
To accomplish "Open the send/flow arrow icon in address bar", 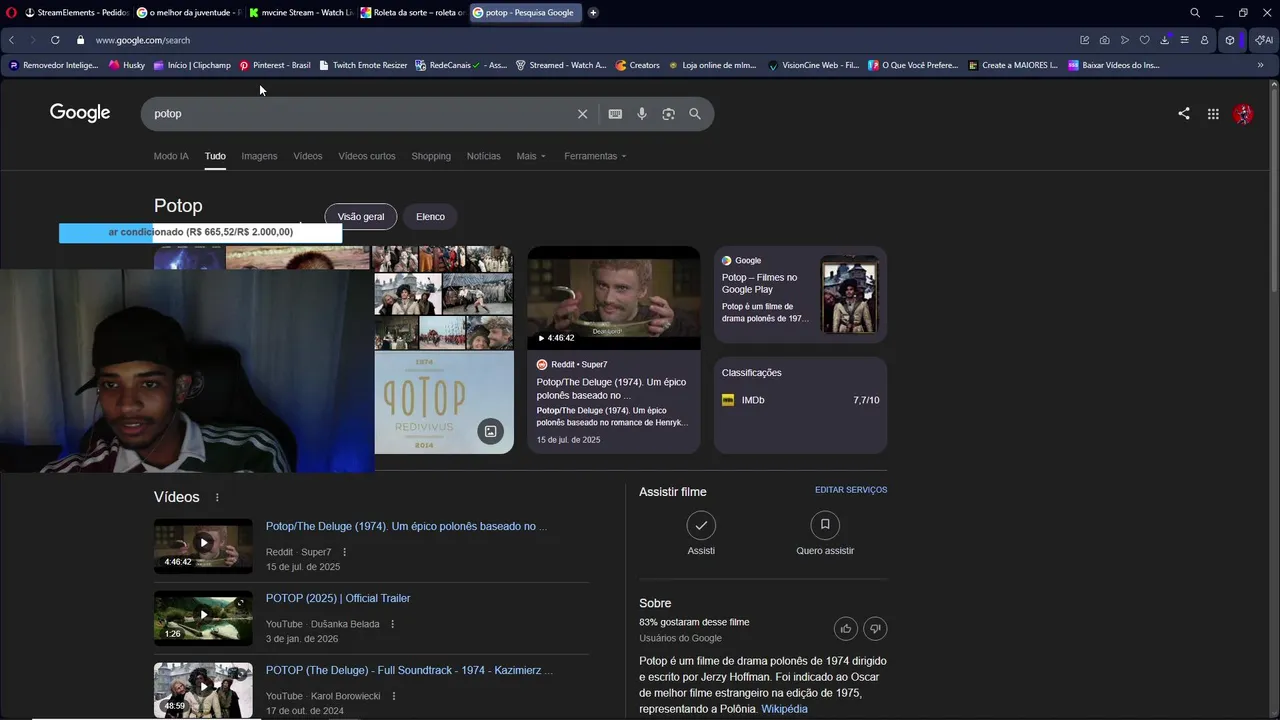I will point(1125,40).
